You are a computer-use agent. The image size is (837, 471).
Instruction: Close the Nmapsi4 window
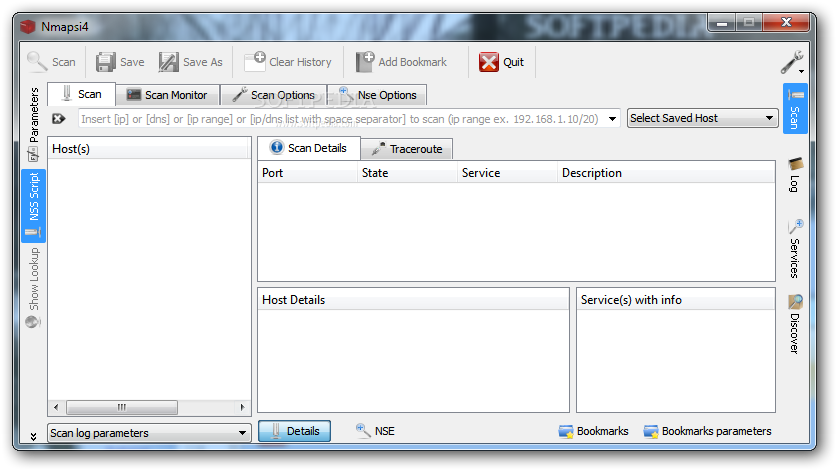[x=785, y=23]
